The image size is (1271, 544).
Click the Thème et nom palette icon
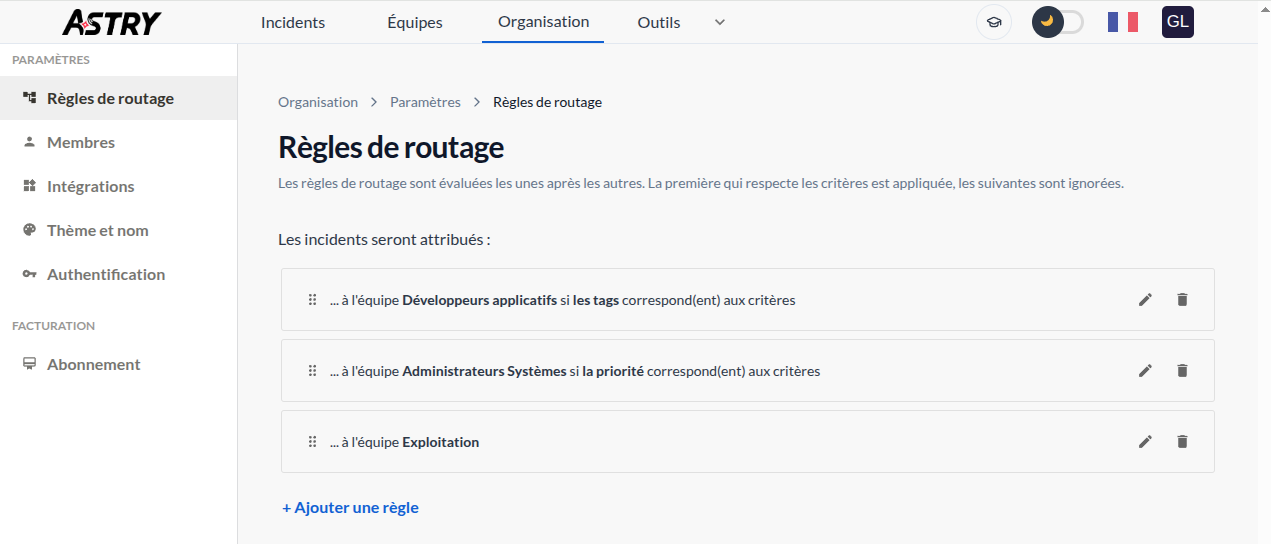(29, 230)
